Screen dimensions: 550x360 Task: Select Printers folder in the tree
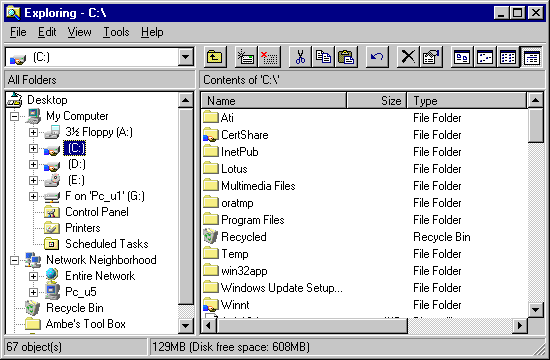[83, 228]
